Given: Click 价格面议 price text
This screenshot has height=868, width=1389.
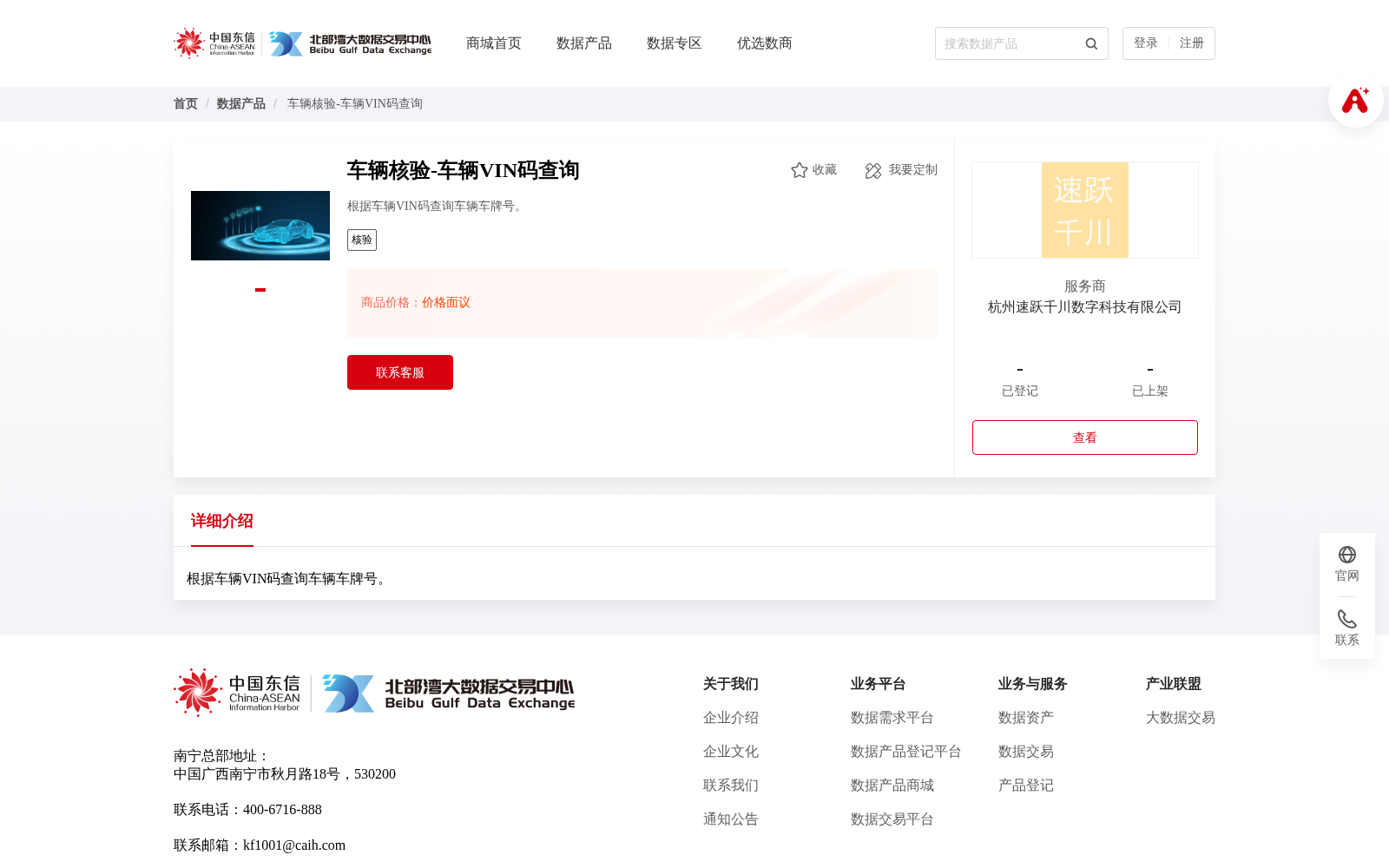Looking at the screenshot, I should pyautogui.click(x=446, y=303).
